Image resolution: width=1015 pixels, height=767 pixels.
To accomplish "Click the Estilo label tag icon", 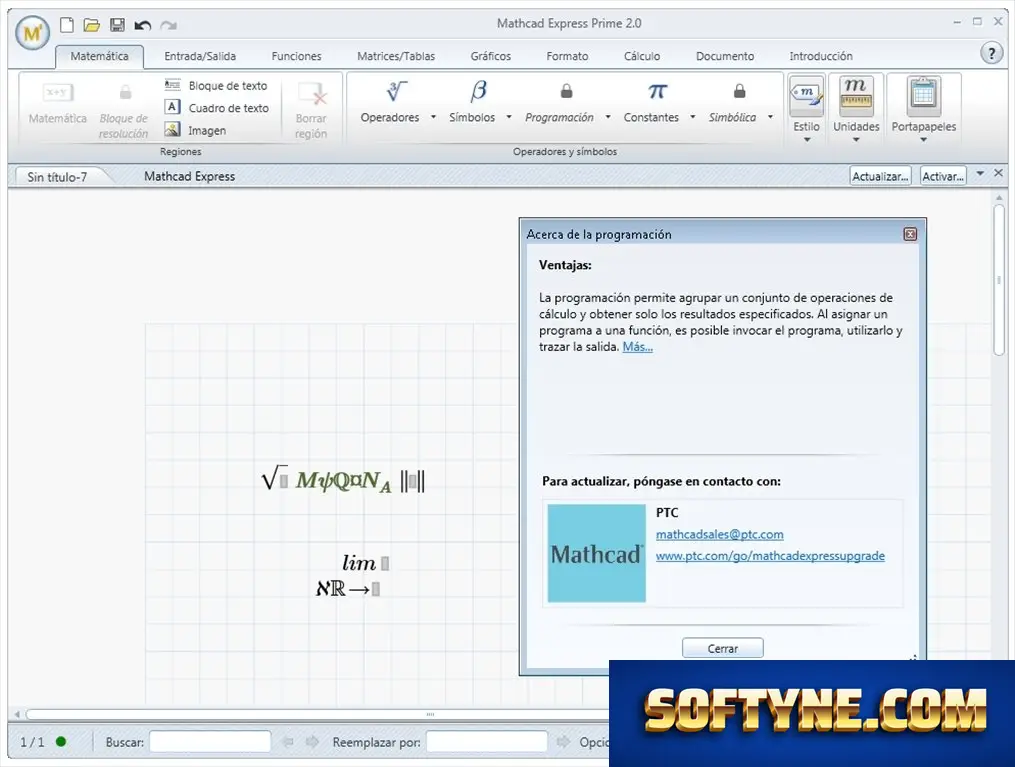I will [806, 94].
